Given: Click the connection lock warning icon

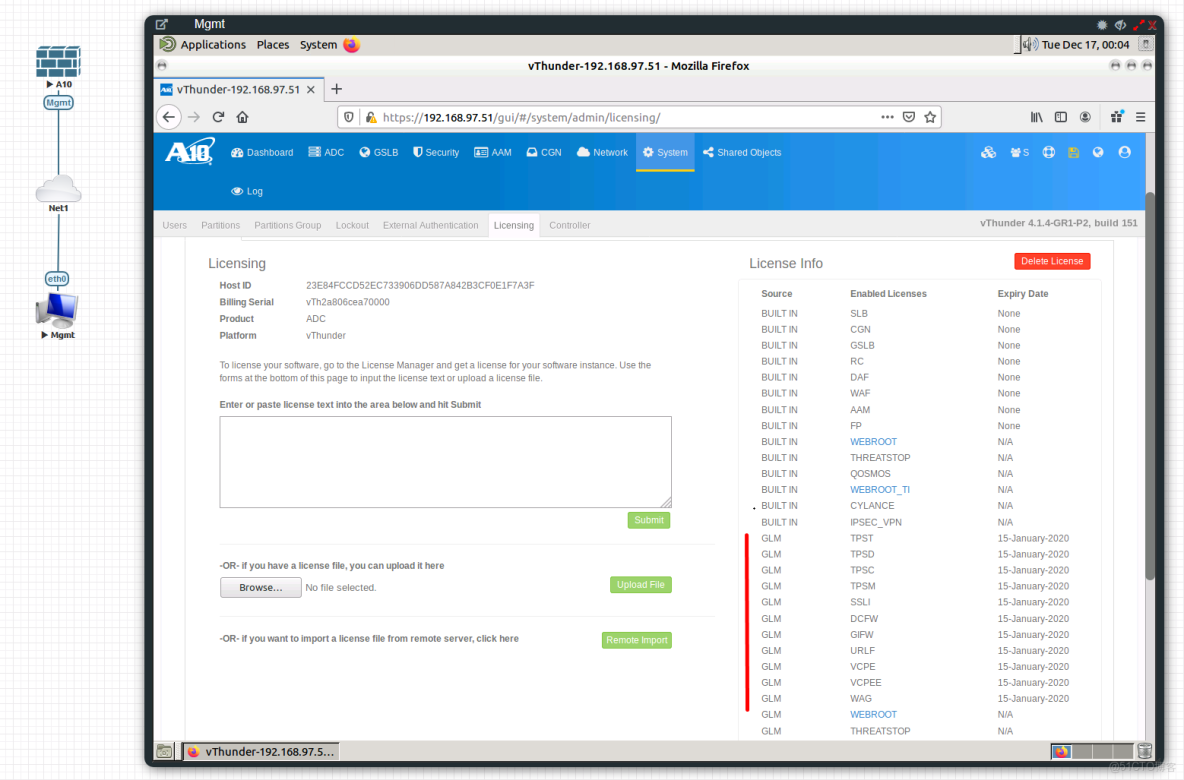Looking at the screenshot, I should point(371,117).
